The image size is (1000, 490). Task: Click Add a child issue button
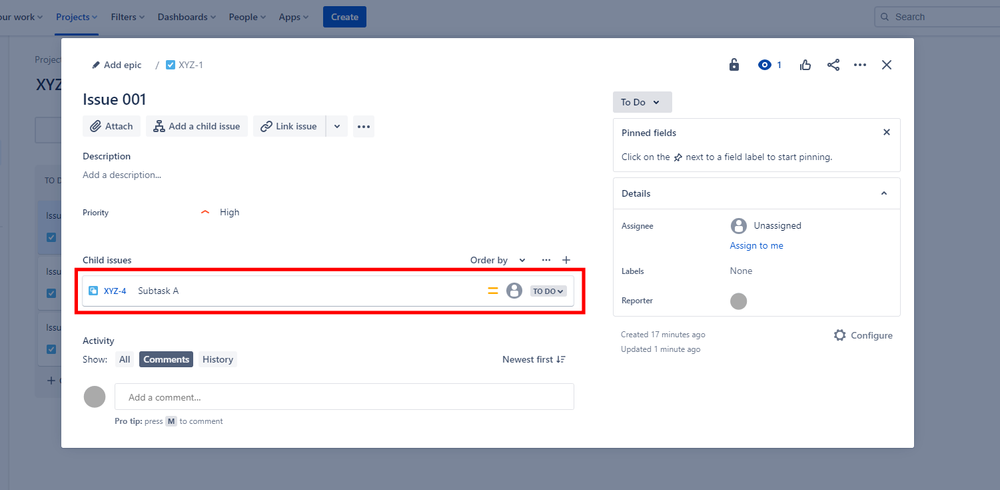point(197,126)
